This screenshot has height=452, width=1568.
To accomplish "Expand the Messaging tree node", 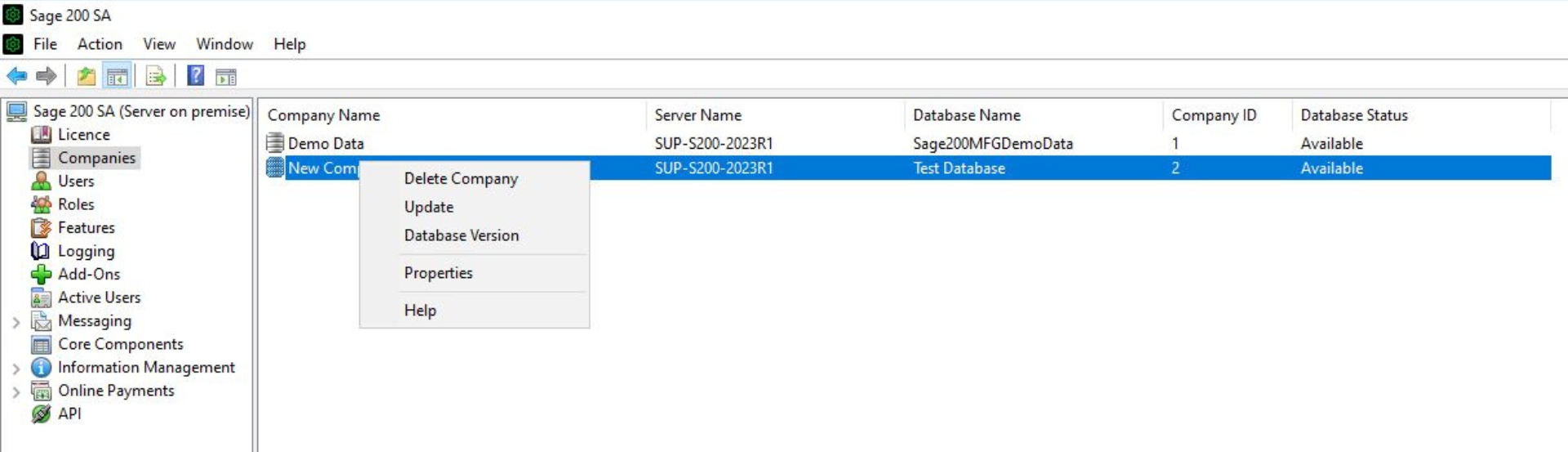I will (16, 322).
